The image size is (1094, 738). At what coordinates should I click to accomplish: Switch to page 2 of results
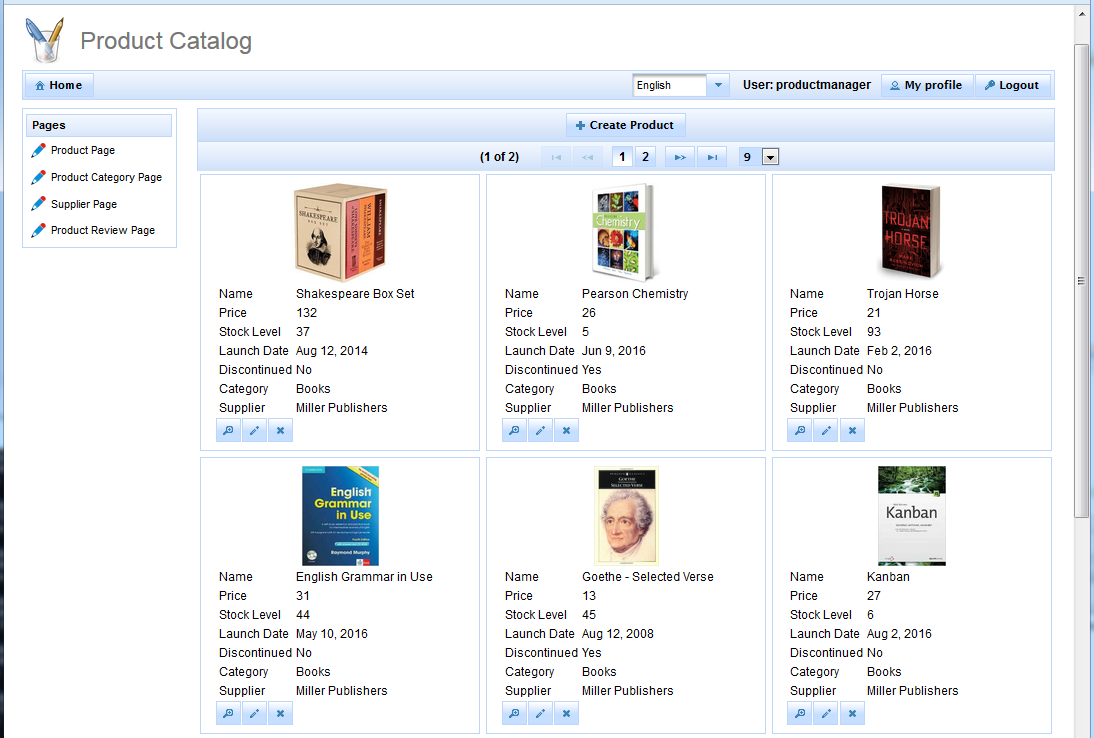[x=646, y=157]
